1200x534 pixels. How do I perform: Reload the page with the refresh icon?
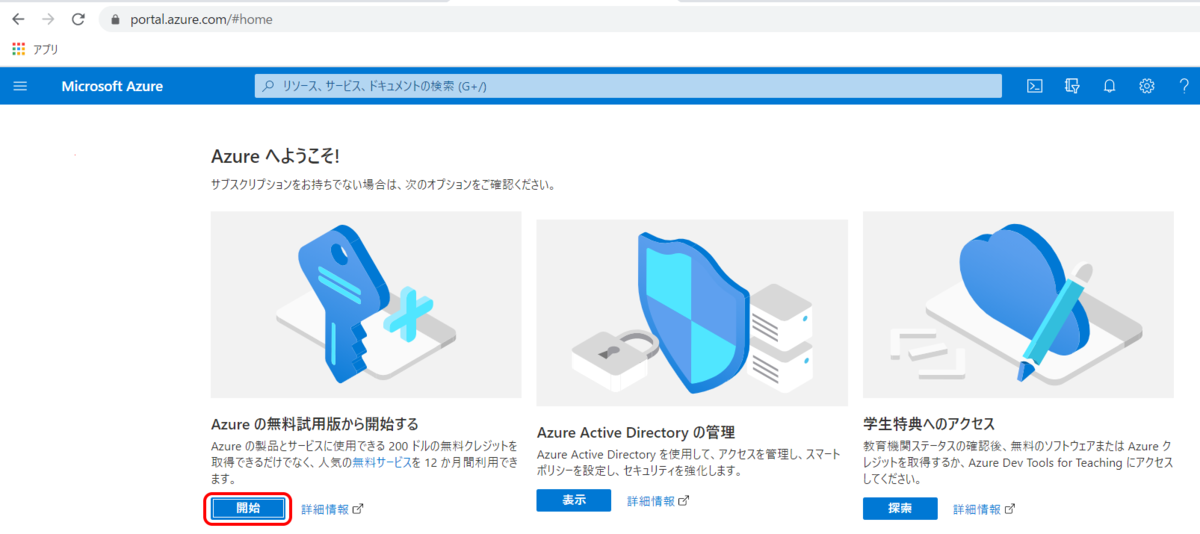[x=79, y=19]
